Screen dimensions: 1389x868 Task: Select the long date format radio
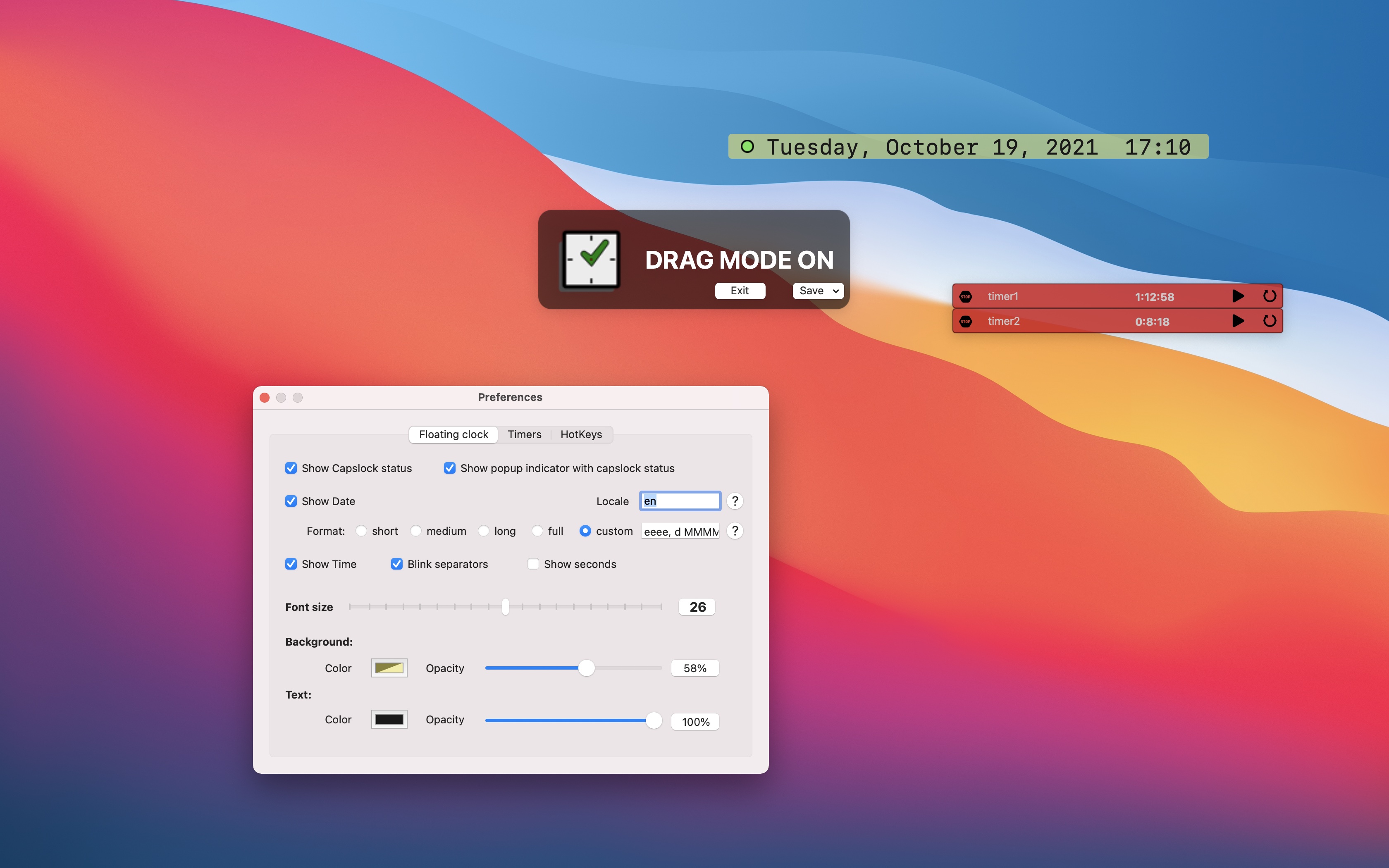coord(484,531)
